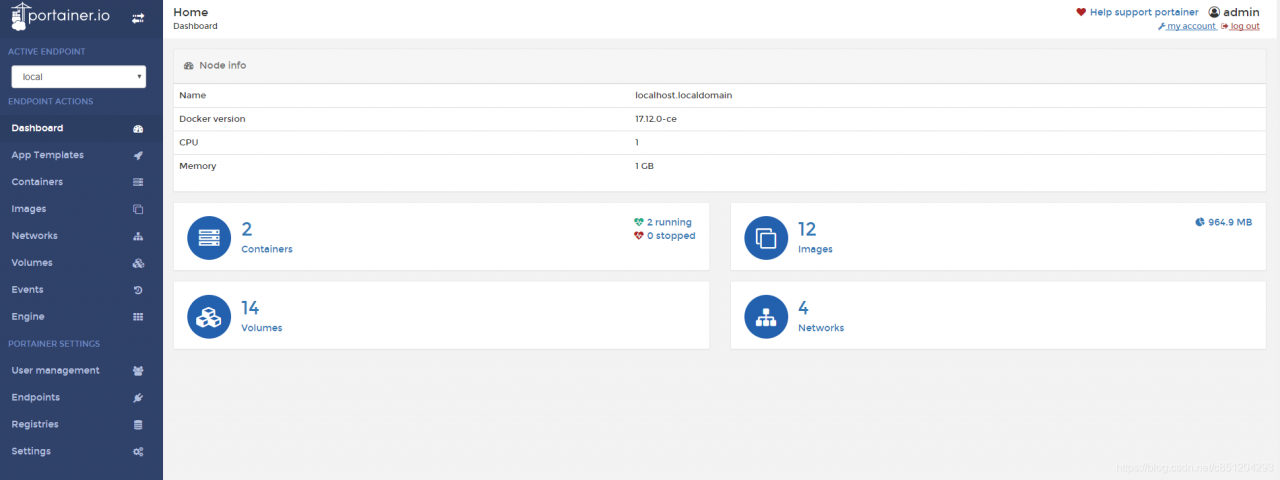Toggle sidebar with the arrows icon
Image resolution: width=1280 pixels, height=480 pixels.
[x=138, y=18]
